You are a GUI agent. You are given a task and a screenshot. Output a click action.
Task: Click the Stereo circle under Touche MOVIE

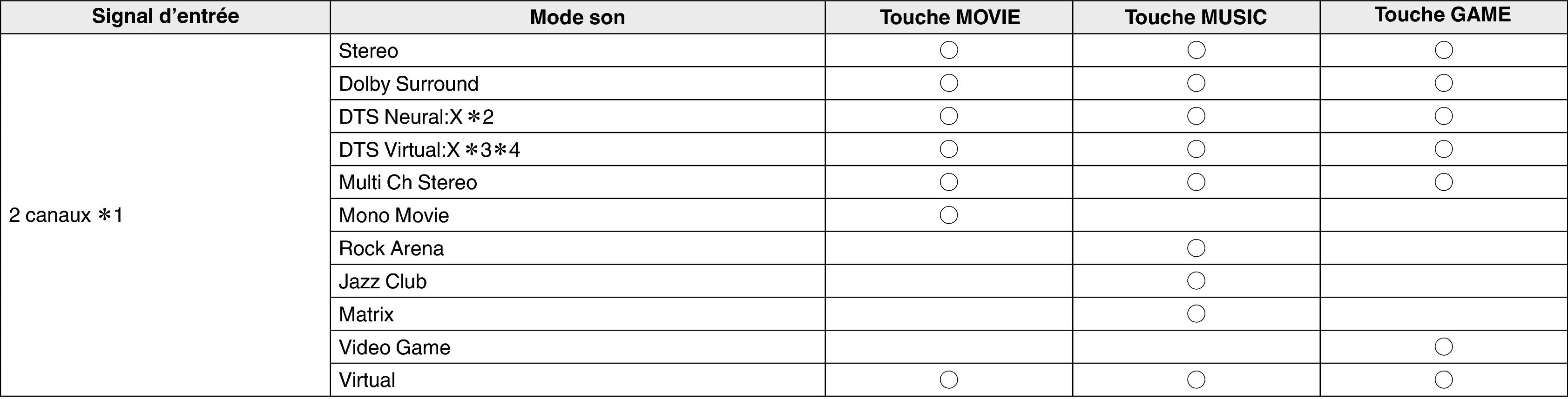click(949, 50)
